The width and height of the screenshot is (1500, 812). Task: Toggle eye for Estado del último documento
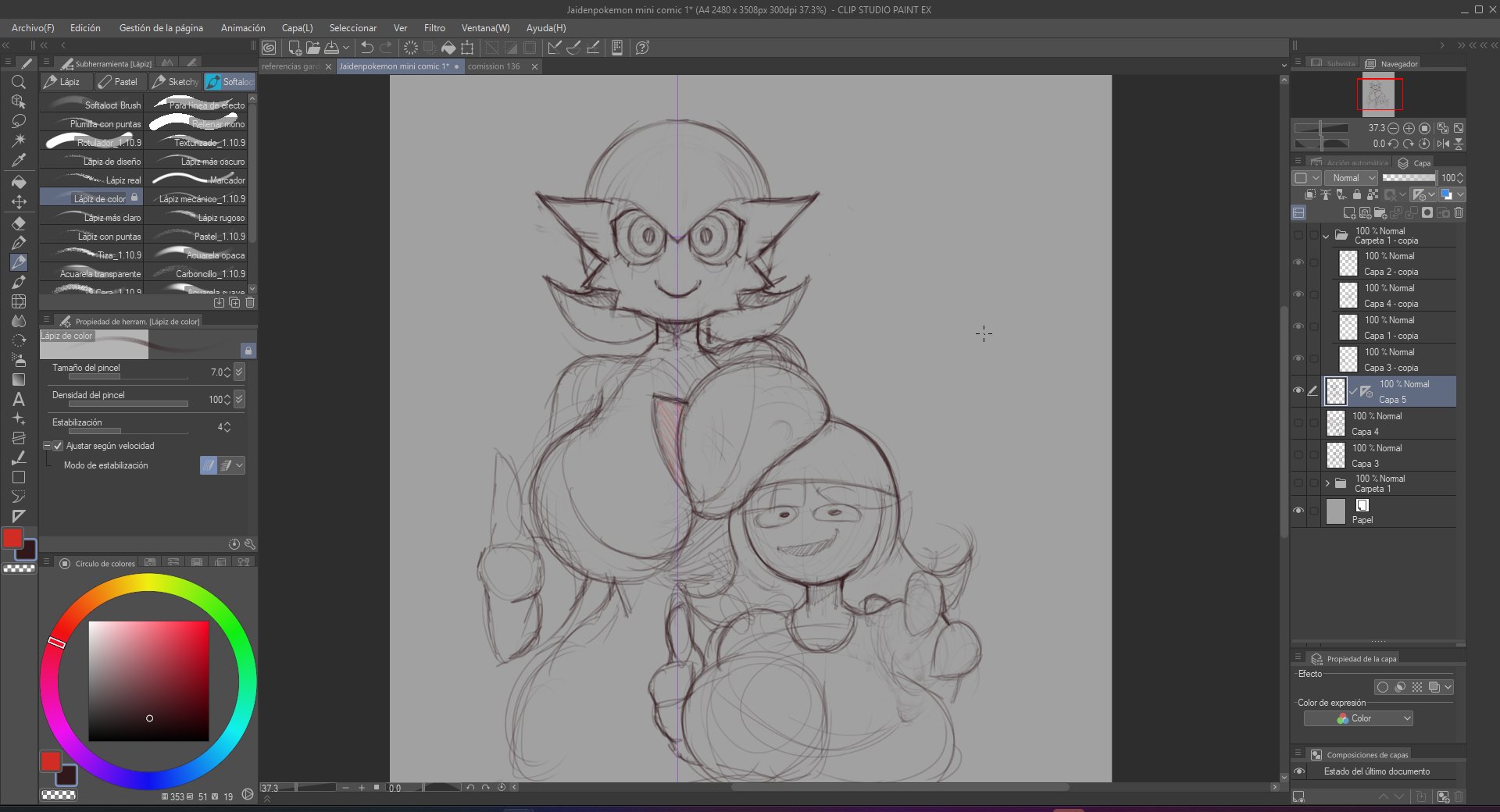click(x=1299, y=771)
